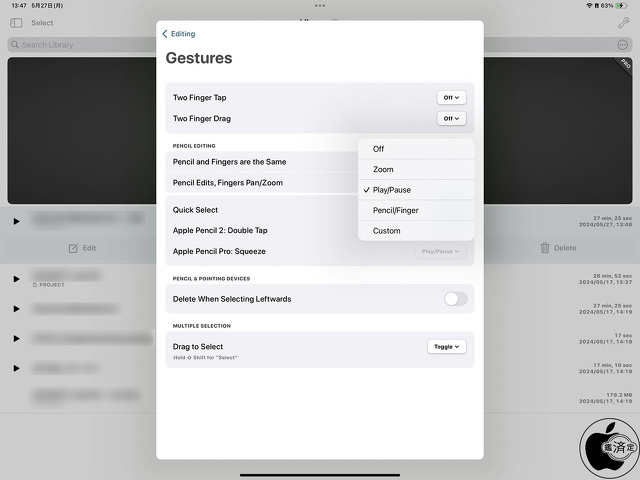Screen dimensions: 640x480
Task: Click the PRO corner badge
Action: (x=624, y=64)
